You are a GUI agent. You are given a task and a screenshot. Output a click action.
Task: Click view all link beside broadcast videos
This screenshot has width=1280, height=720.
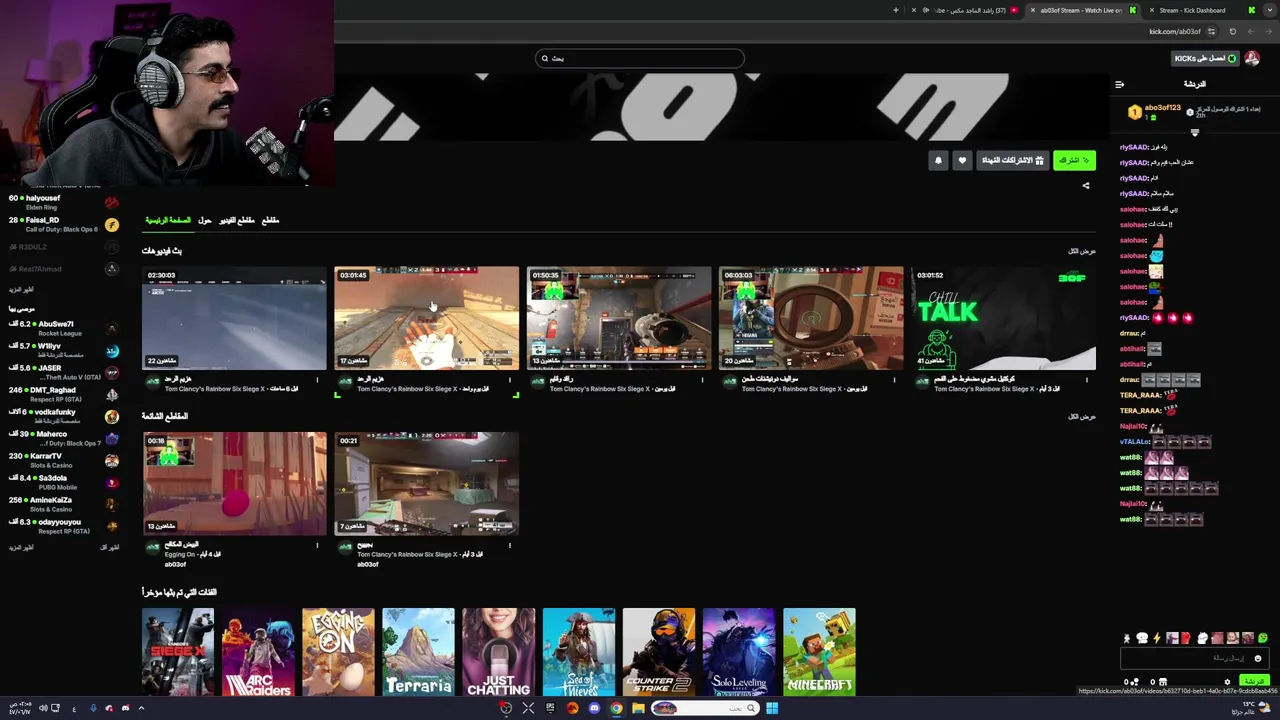click(x=1082, y=251)
